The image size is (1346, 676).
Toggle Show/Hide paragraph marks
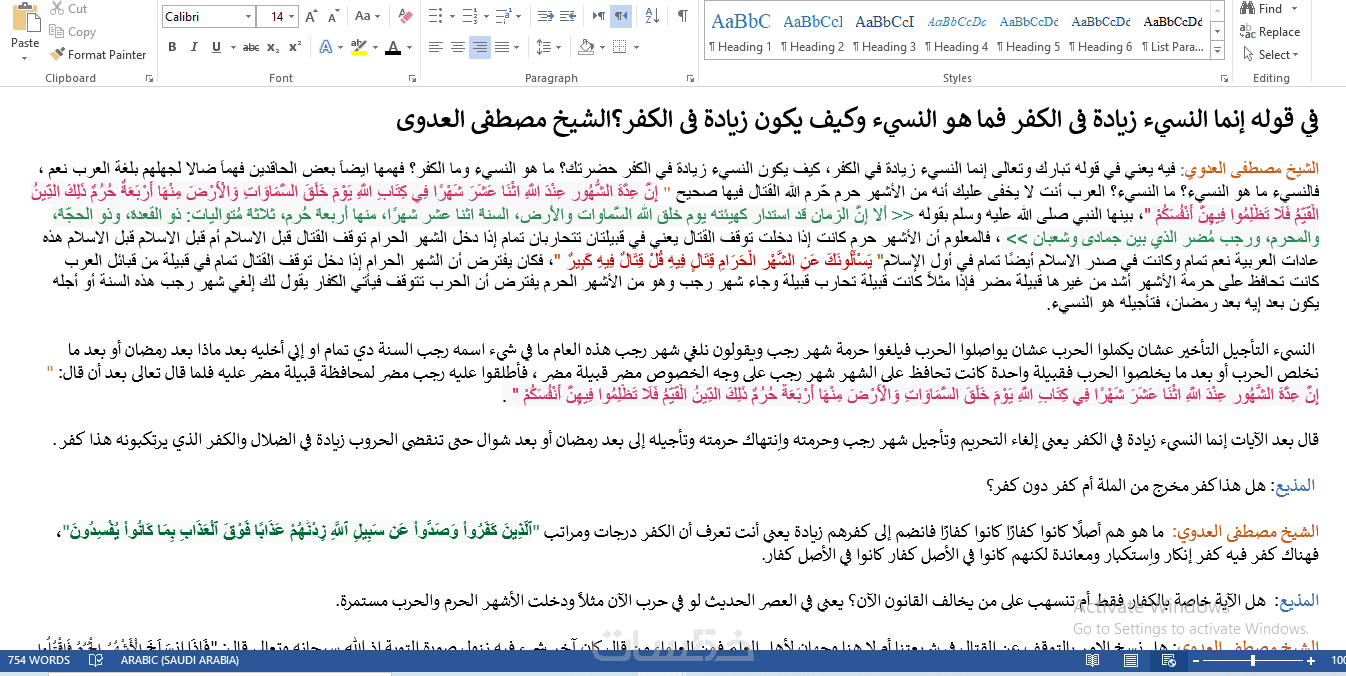click(x=682, y=17)
